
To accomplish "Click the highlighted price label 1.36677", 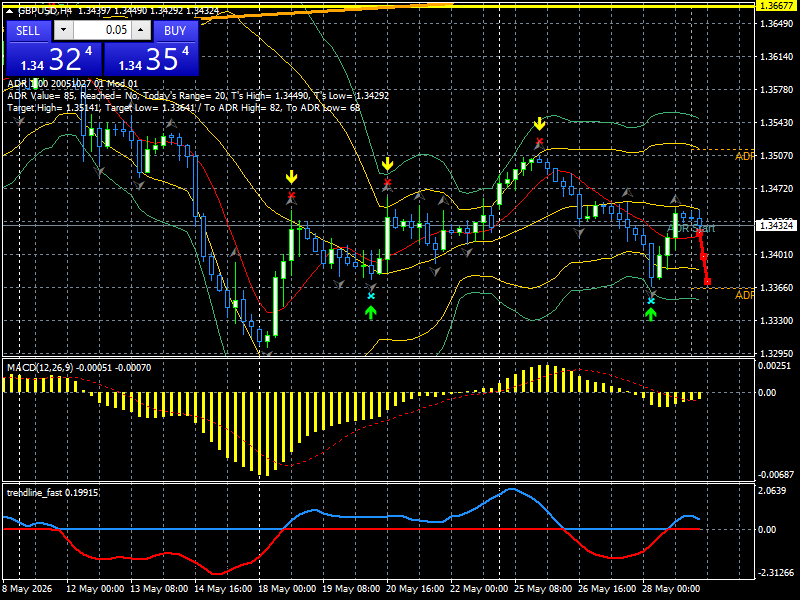I will coord(777,6).
